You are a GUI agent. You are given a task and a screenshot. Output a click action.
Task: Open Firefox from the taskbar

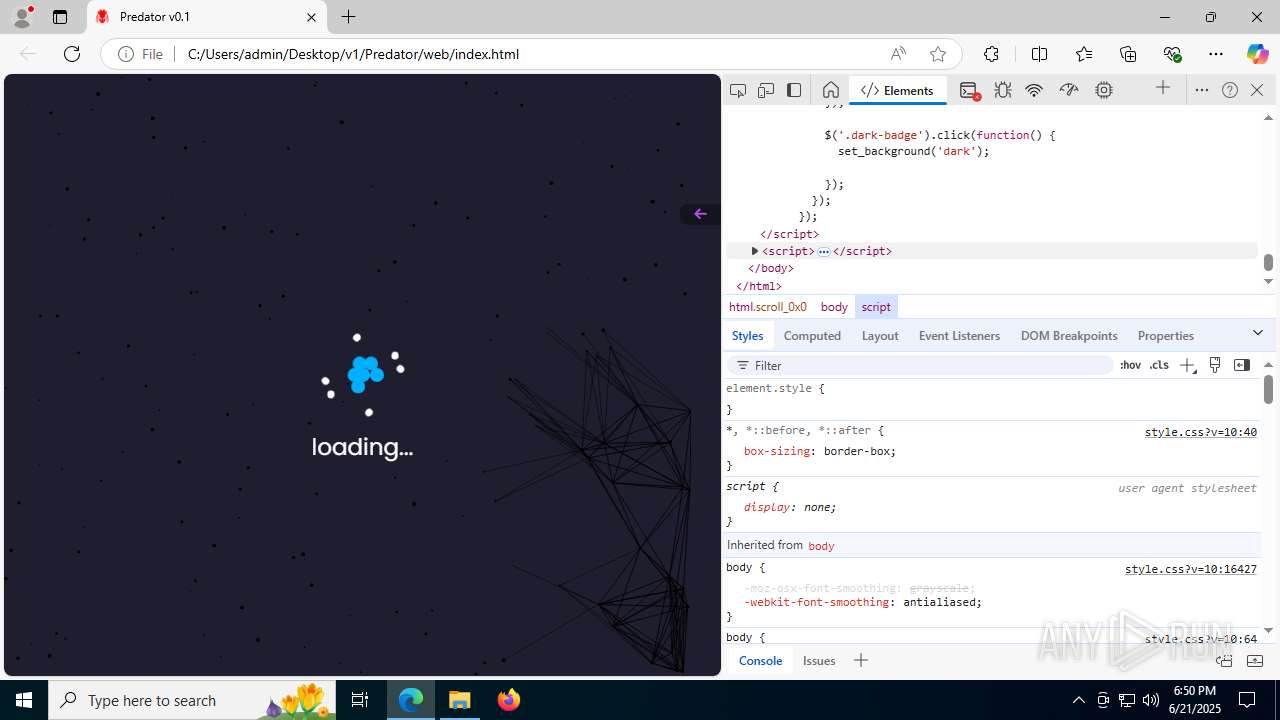click(509, 700)
